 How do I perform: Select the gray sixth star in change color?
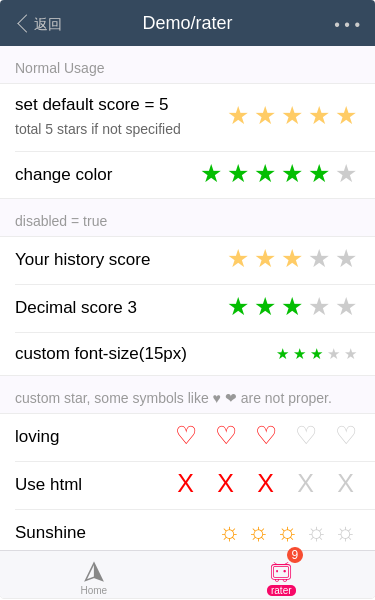coord(346,174)
